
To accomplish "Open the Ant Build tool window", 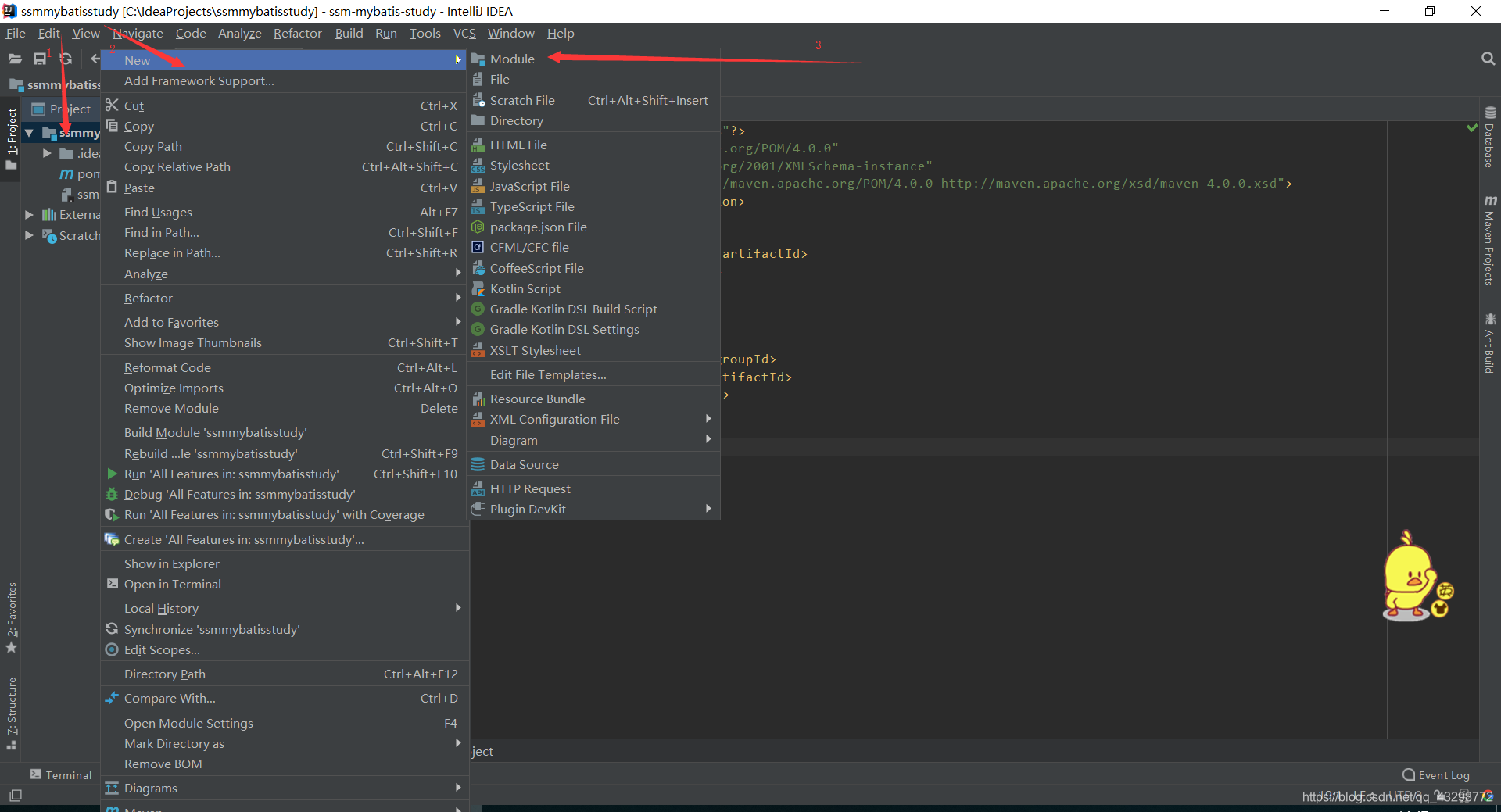I will click(1489, 343).
